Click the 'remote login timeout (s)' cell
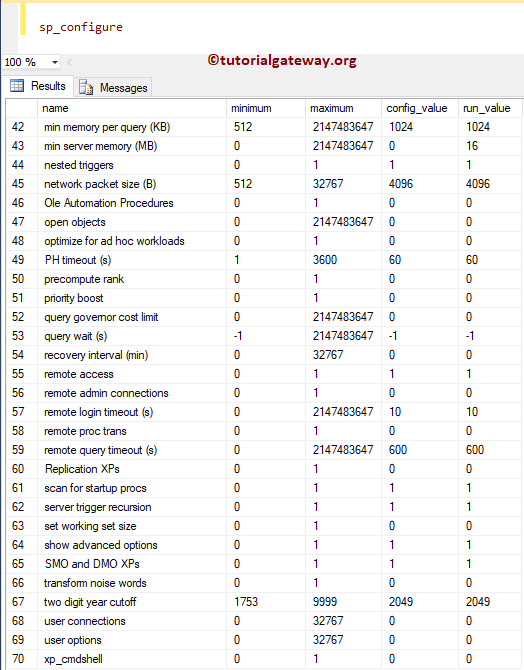The image size is (524, 670). 132,412
